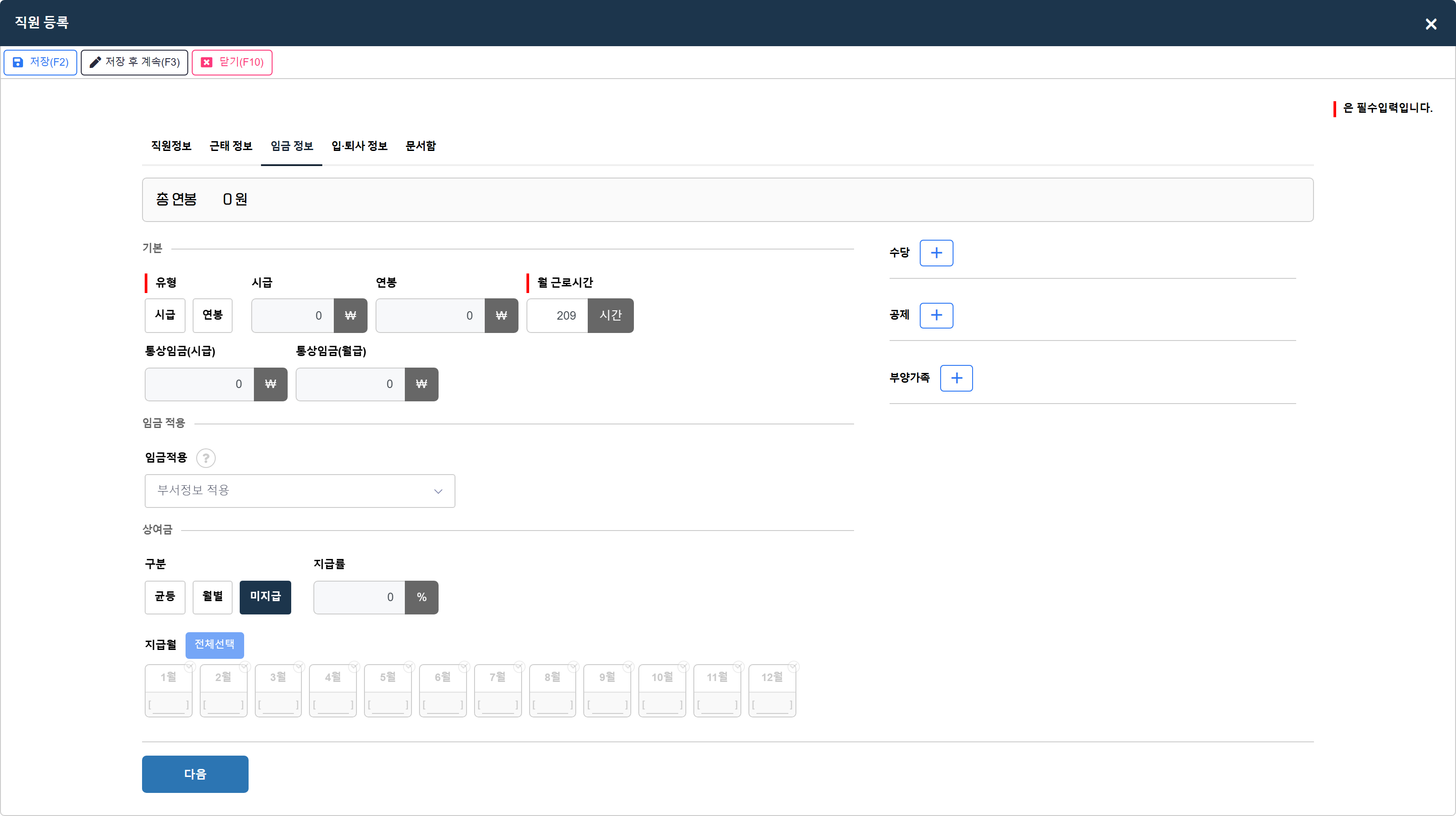Open the 부서정보 적용 dropdown

point(300,491)
